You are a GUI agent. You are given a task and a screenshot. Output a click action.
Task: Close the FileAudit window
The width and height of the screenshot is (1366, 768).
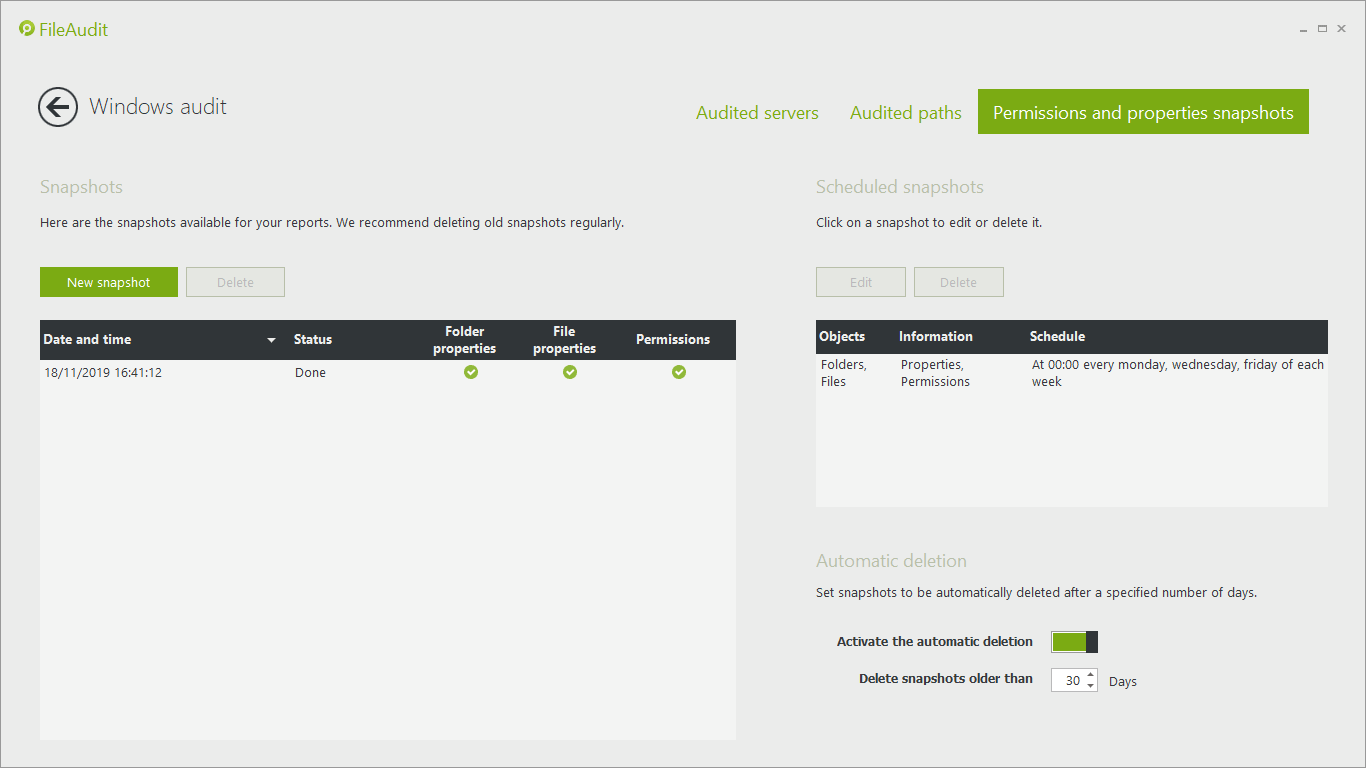coord(1341,29)
